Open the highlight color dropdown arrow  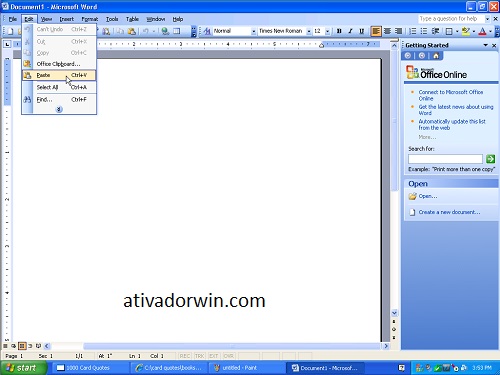pyautogui.click(x=474, y=31)
